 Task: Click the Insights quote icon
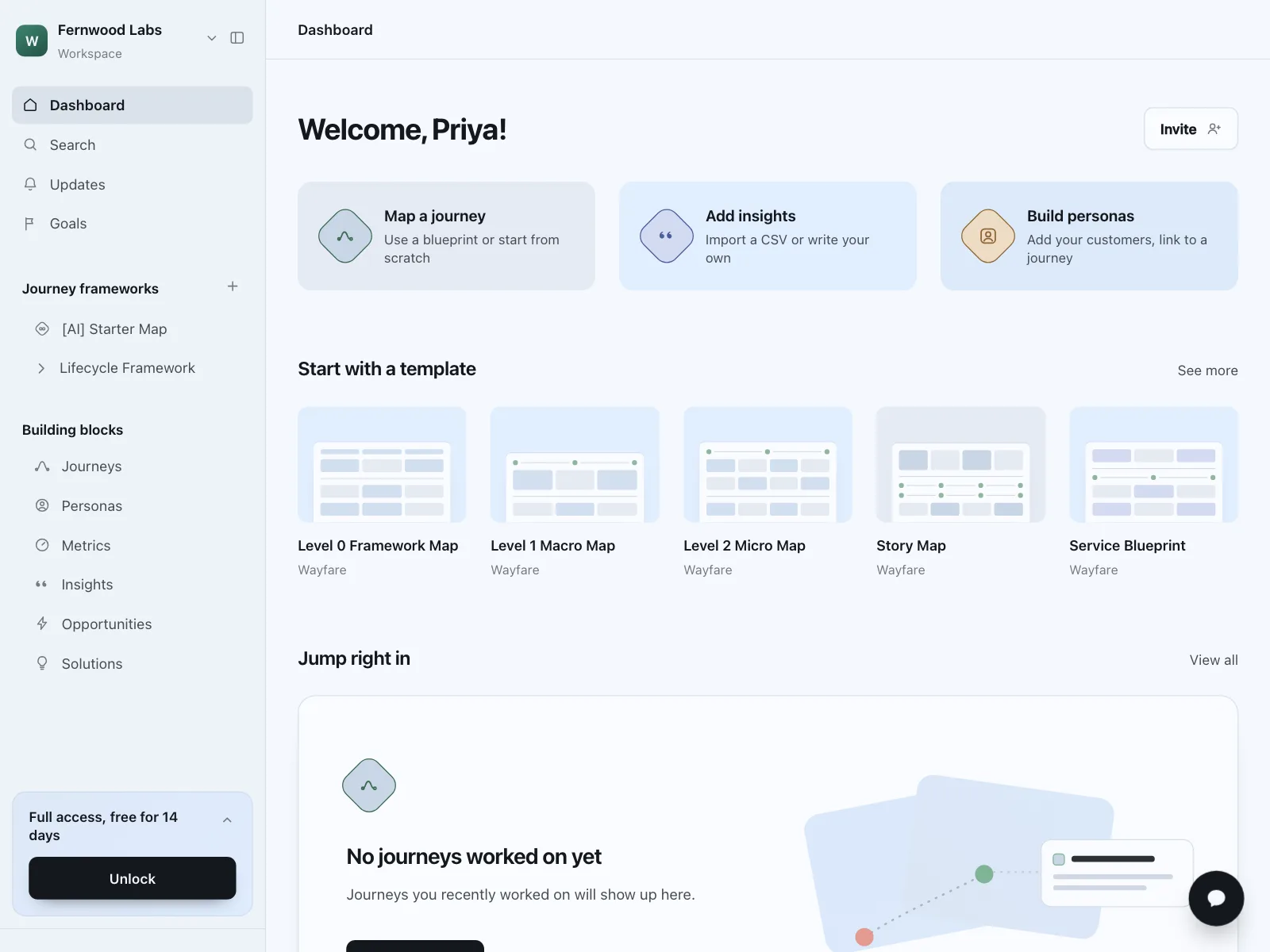click(x=41, y=585)
